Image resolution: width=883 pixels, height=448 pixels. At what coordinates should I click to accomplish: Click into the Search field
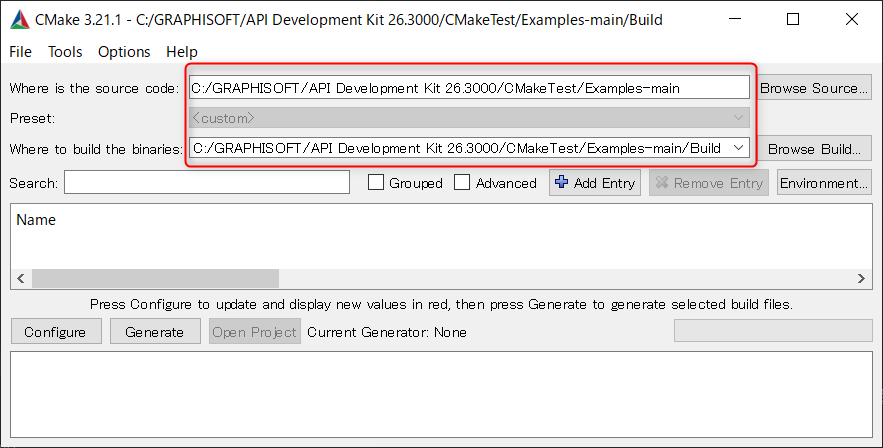(x=207, y=183)
